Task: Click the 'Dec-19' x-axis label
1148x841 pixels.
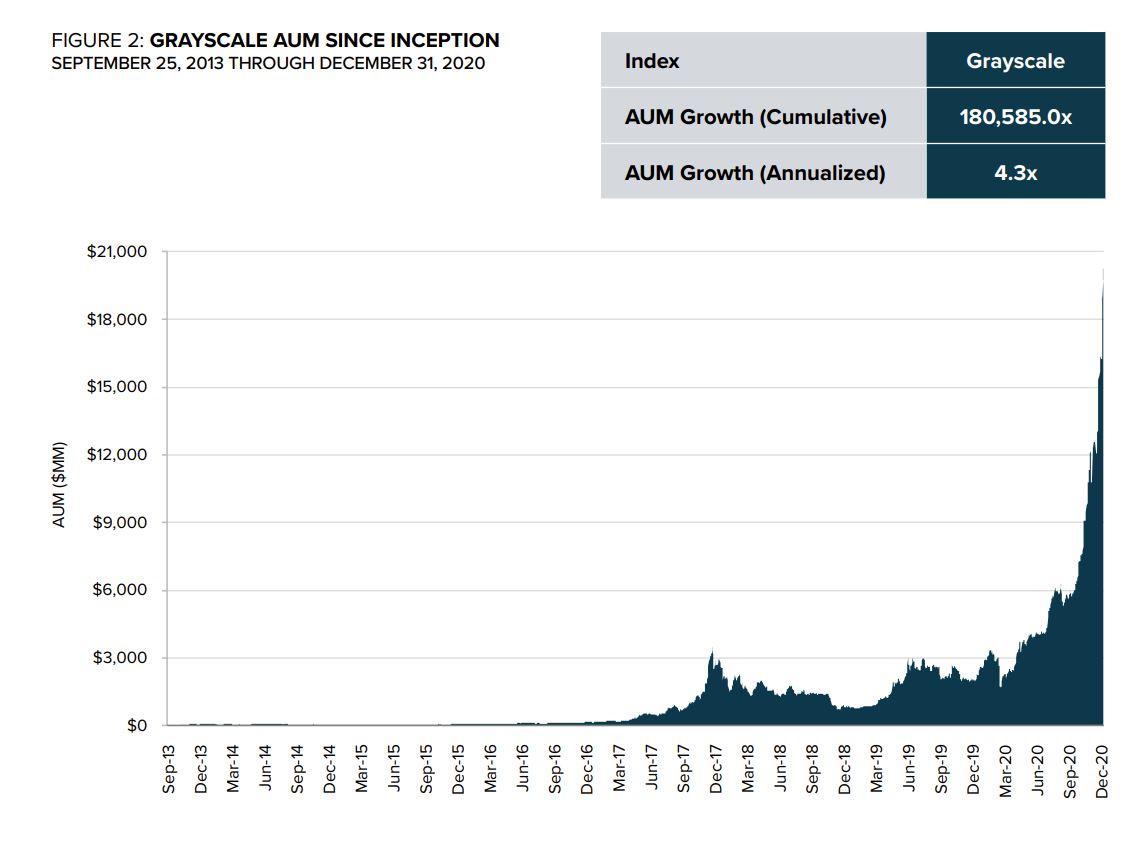Action: 974,769
